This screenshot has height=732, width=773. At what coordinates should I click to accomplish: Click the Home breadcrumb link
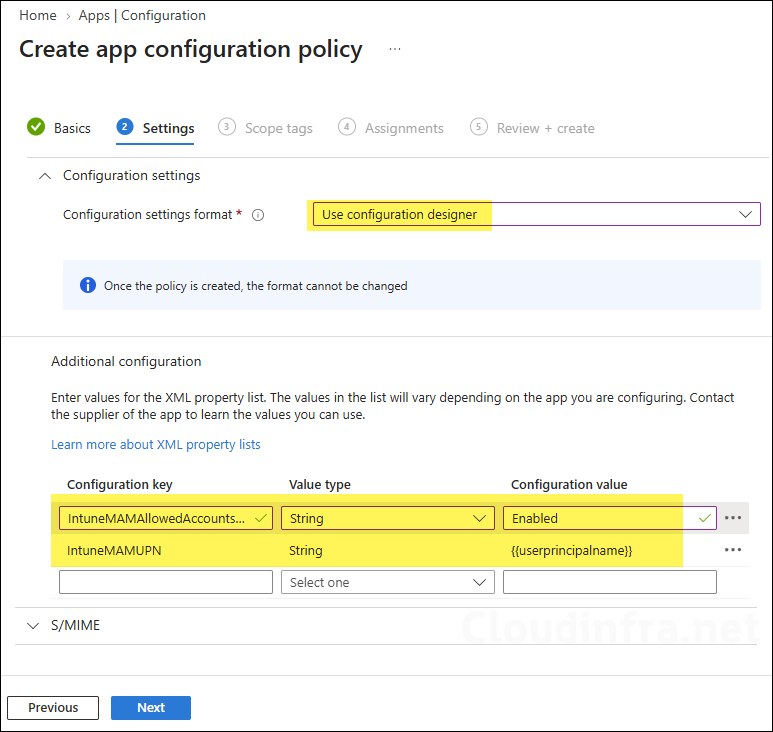click(38, 15)
